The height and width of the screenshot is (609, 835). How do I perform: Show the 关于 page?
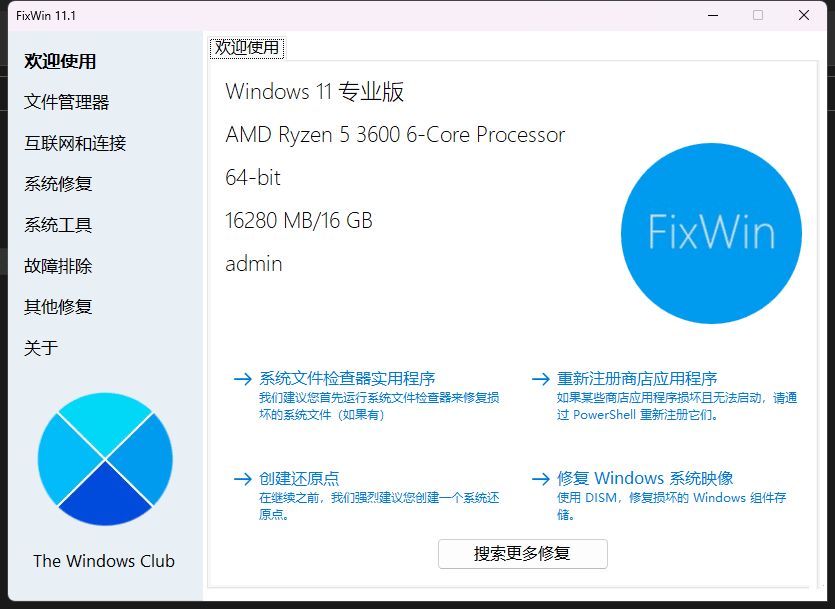[41, 348]
